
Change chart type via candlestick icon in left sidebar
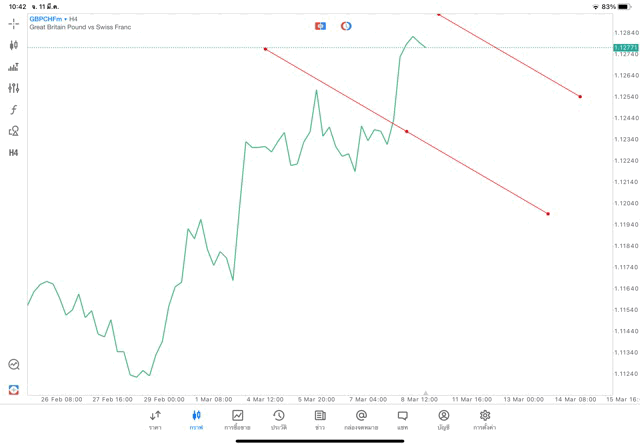(x=14, y=45)
